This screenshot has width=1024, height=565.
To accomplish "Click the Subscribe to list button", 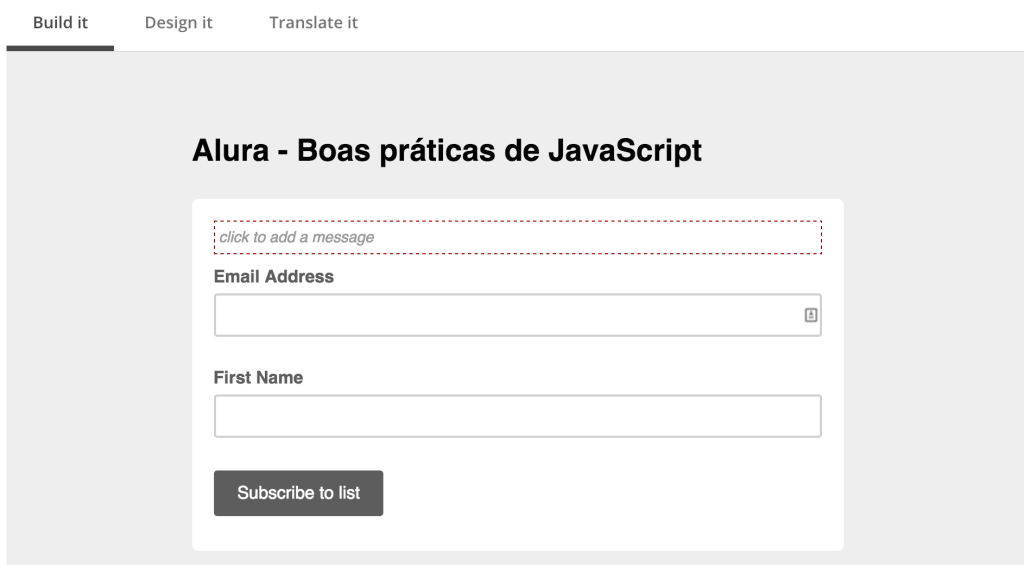I will tap(298, 493).
